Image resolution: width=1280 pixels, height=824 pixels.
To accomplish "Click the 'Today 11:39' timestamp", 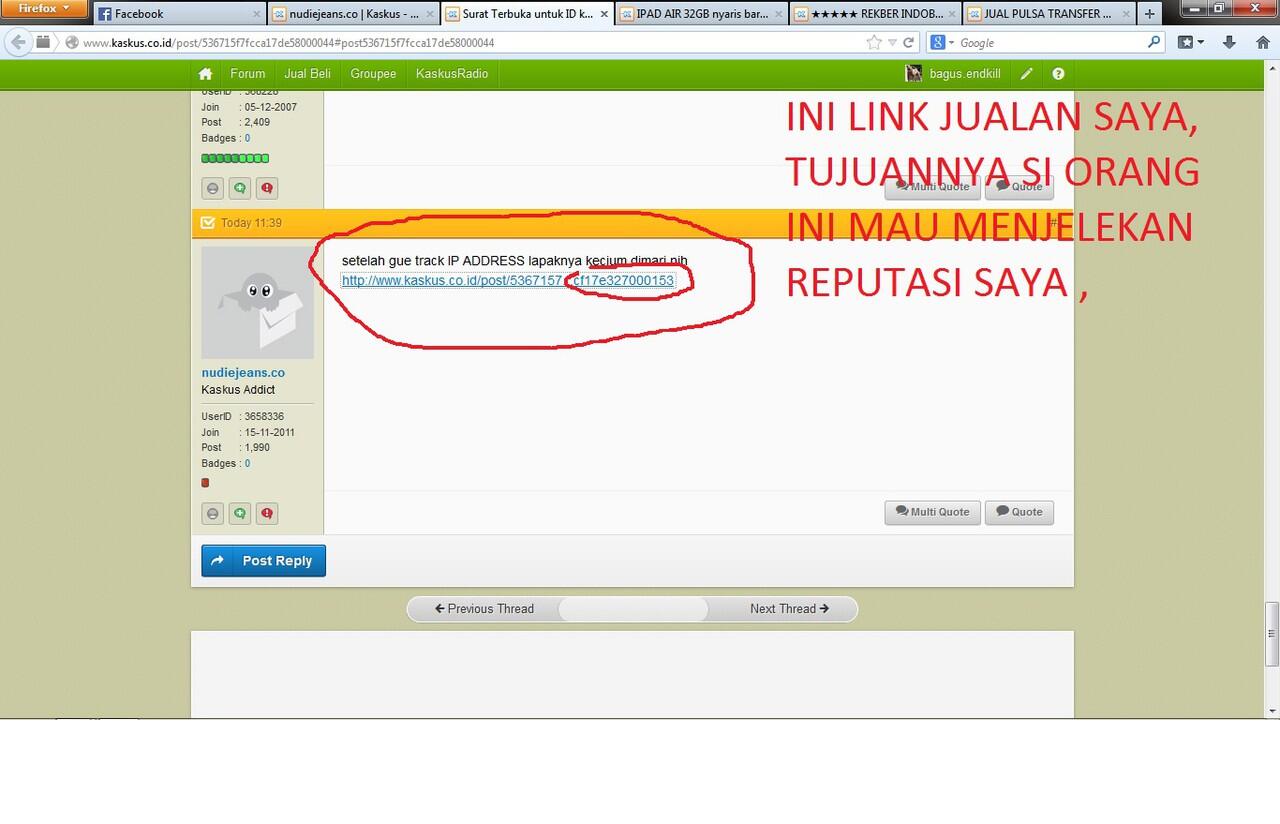I will click(x=251, y=223).
